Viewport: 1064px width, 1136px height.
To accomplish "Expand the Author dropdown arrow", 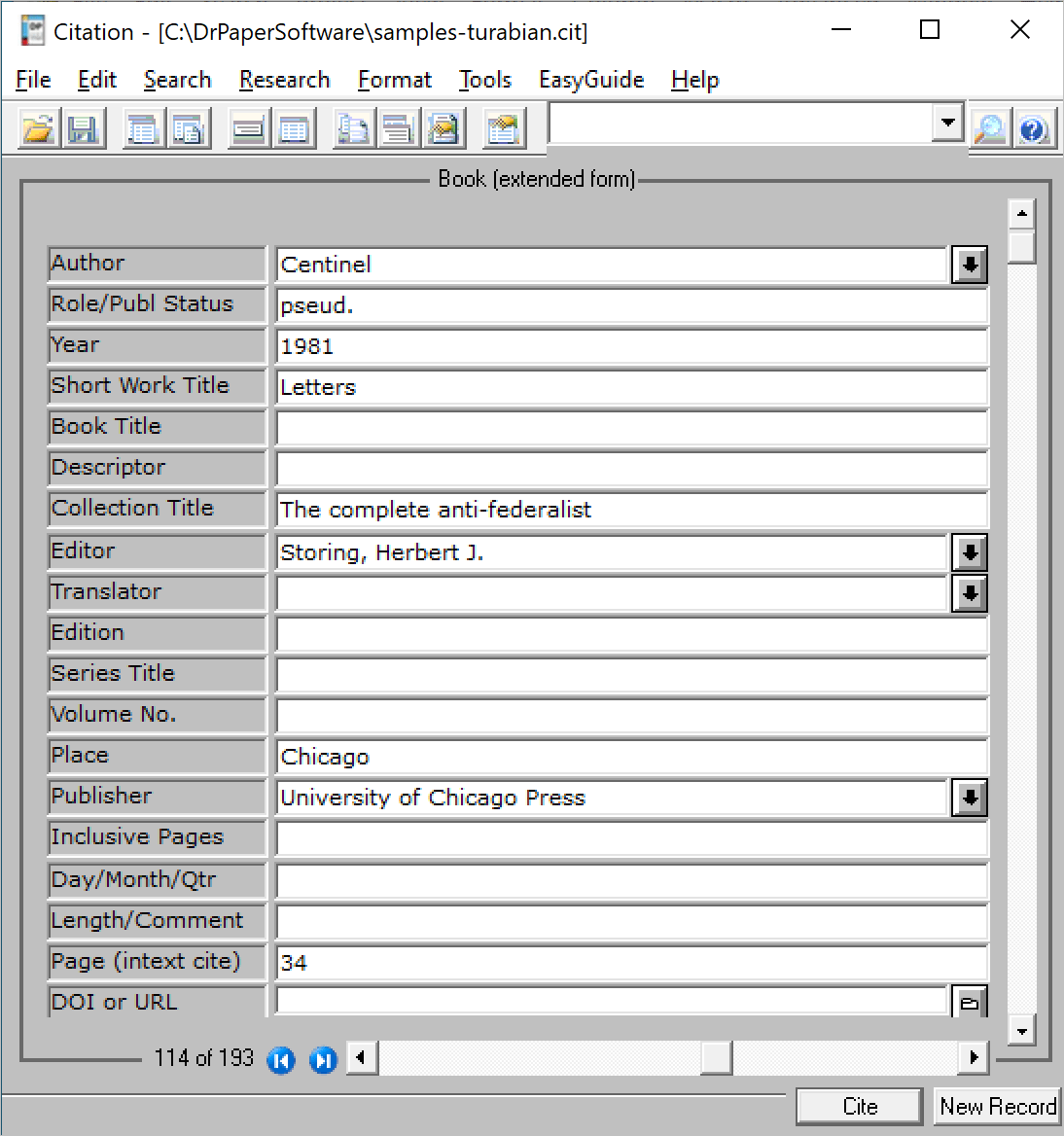I will pyautogui.click(x=969, y=265).
